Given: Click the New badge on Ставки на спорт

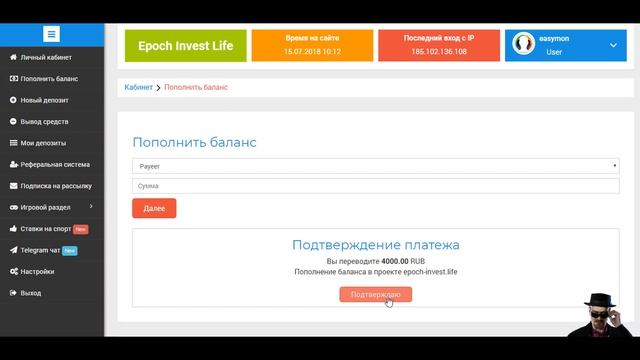Looking at the screenshot, I should [81, 229].
